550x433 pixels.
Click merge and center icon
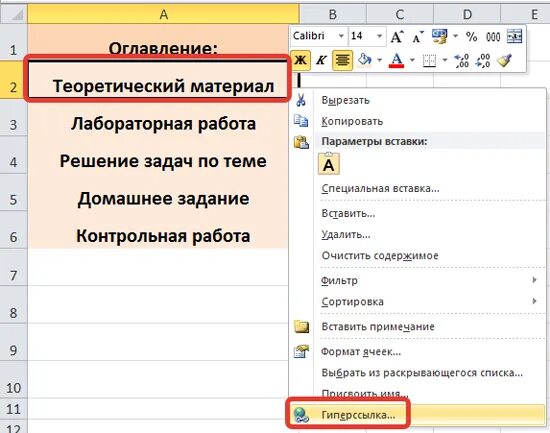515,36
